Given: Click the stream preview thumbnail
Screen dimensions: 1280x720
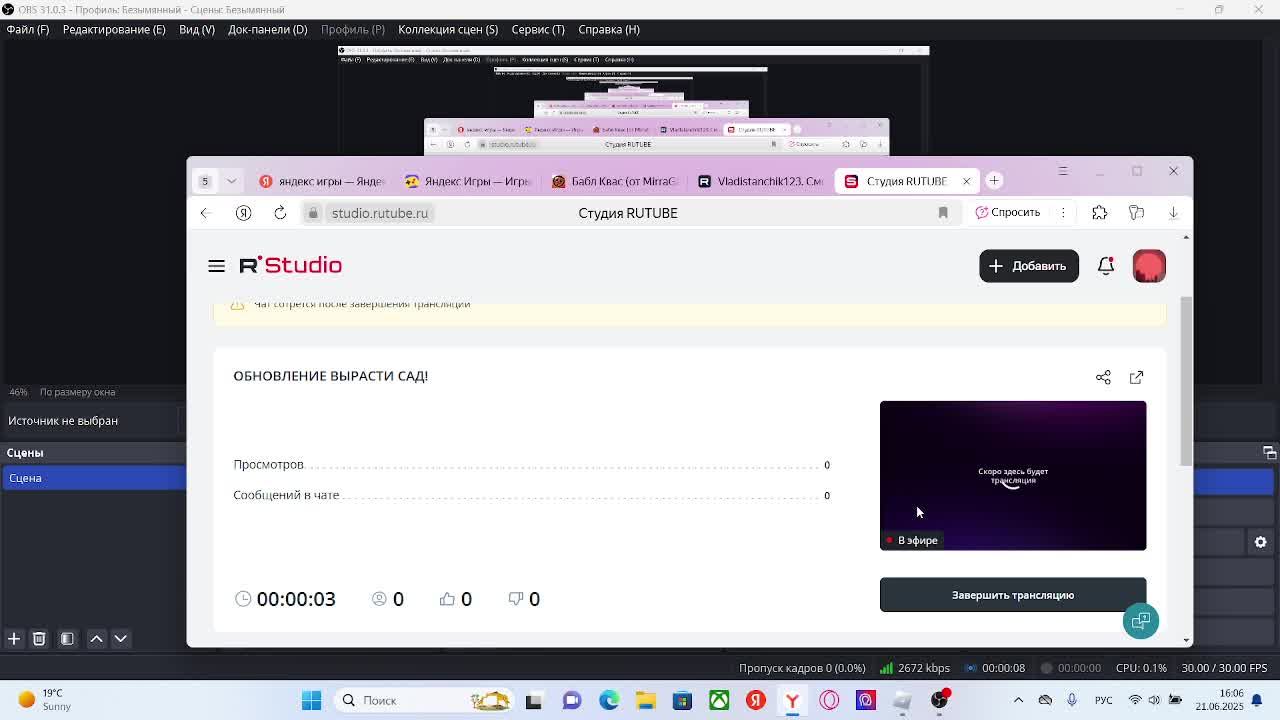Looking at the screenshot, I should tap(1013, 476).
